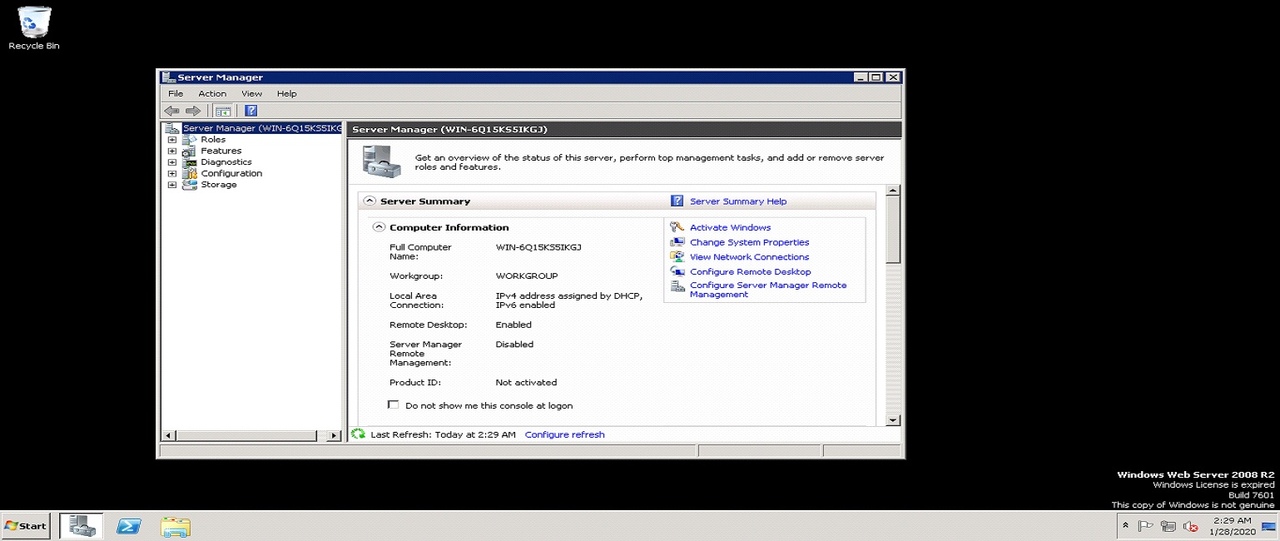
Task: Click the Configuration node icon in the tree
Action: point(189,173)
